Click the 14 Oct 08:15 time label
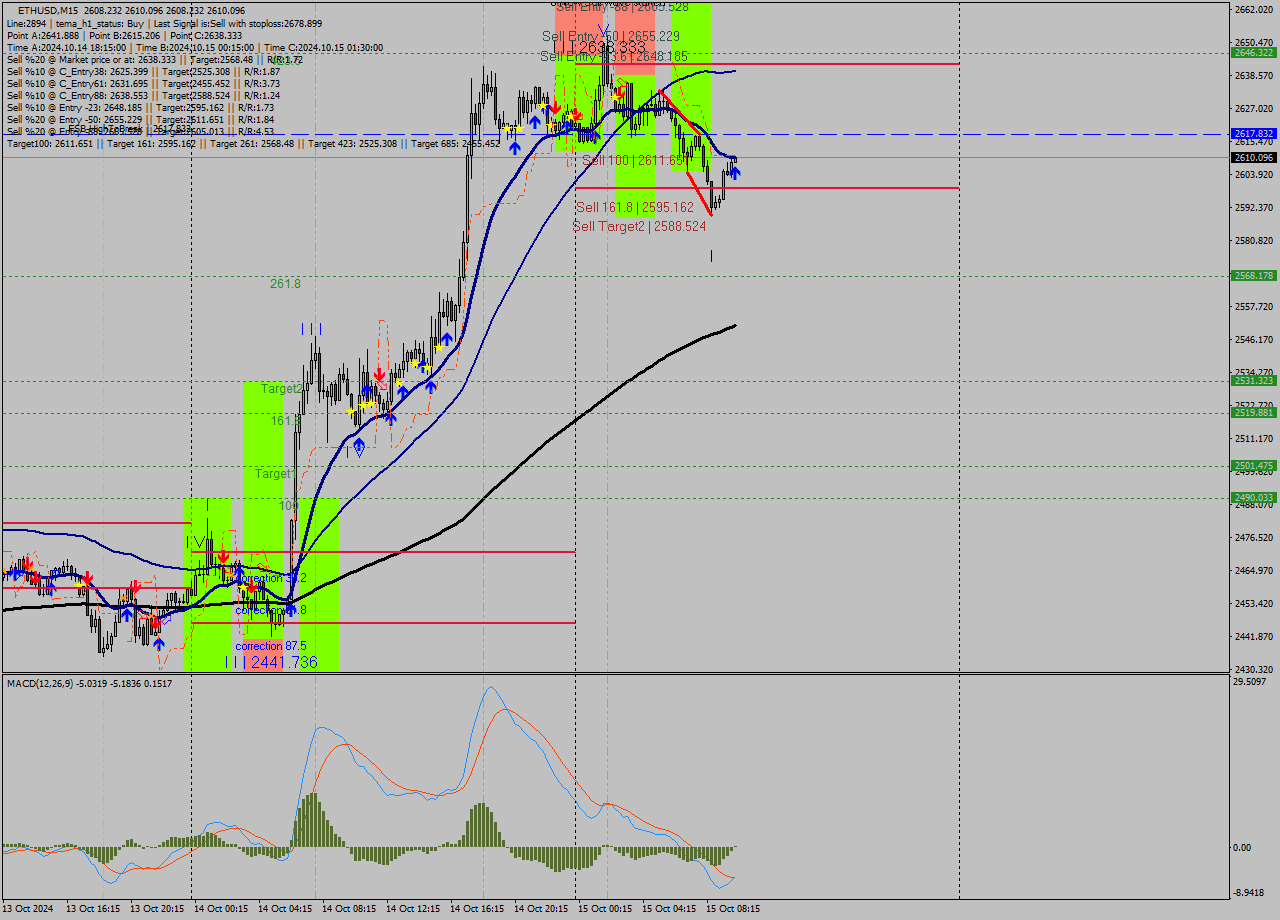The width and height of the screenshot is (1280, 920). pos(349,909)
